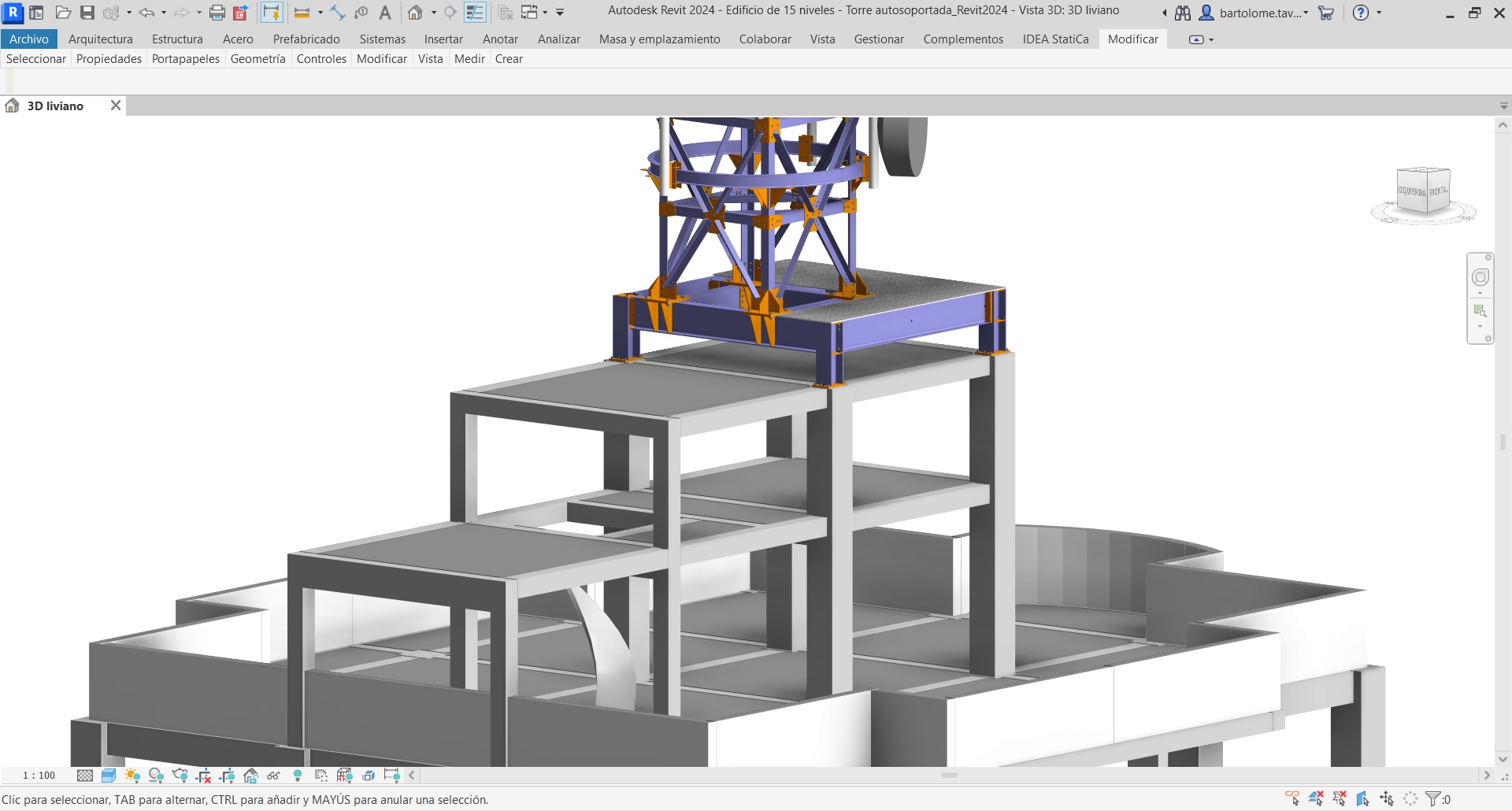Screen dimensions: 1512x811
Task: Open temporary hide/isolate (glasses icon)
Action: [273, 775]
